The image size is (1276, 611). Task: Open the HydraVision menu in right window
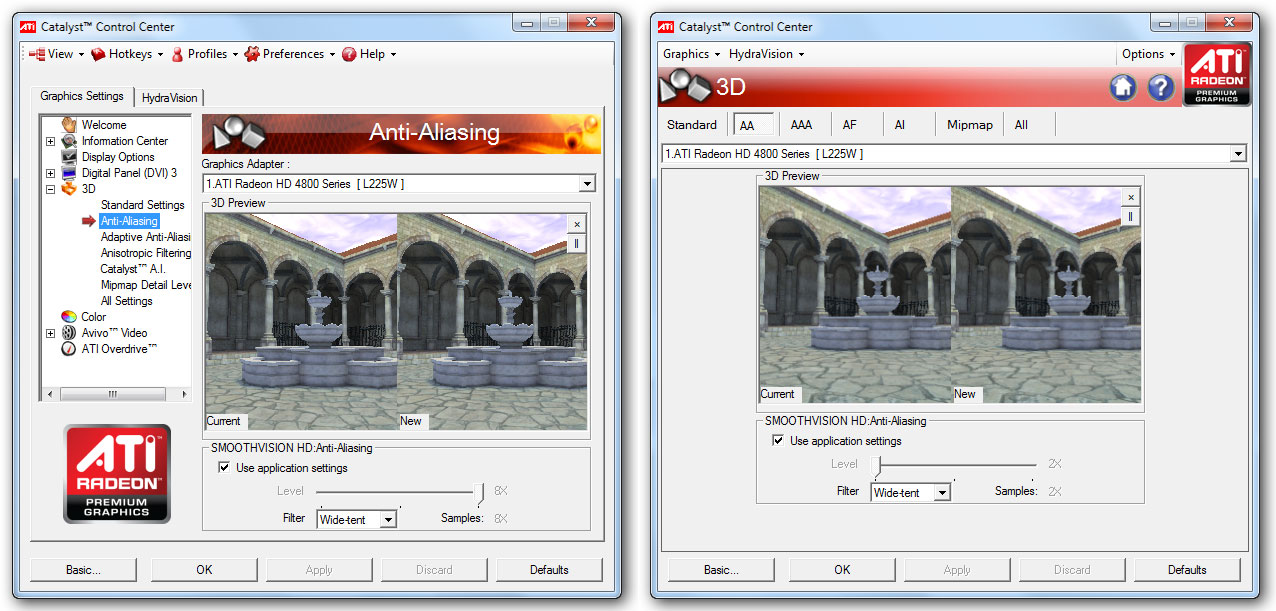coord(766,54)
